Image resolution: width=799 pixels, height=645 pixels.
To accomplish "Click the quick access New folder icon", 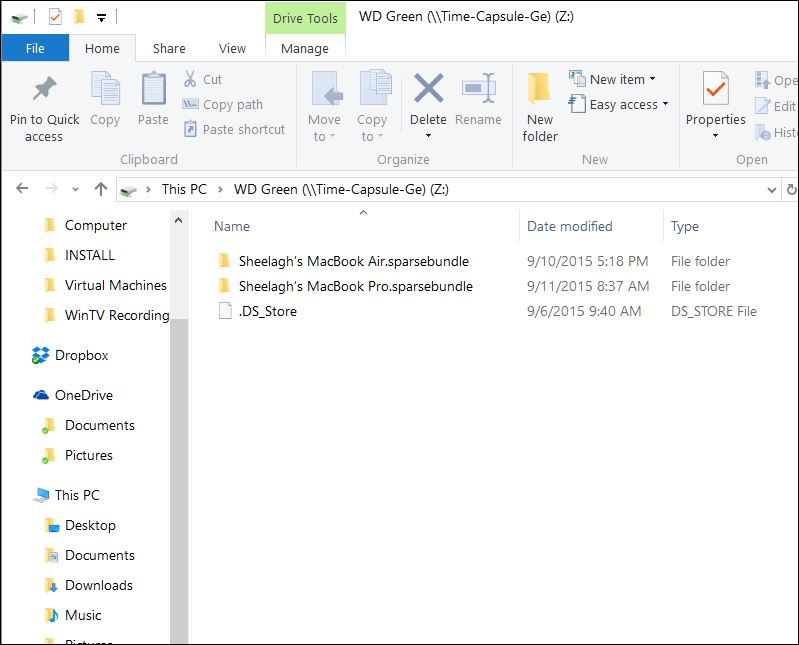I will (x=79, y=17).
